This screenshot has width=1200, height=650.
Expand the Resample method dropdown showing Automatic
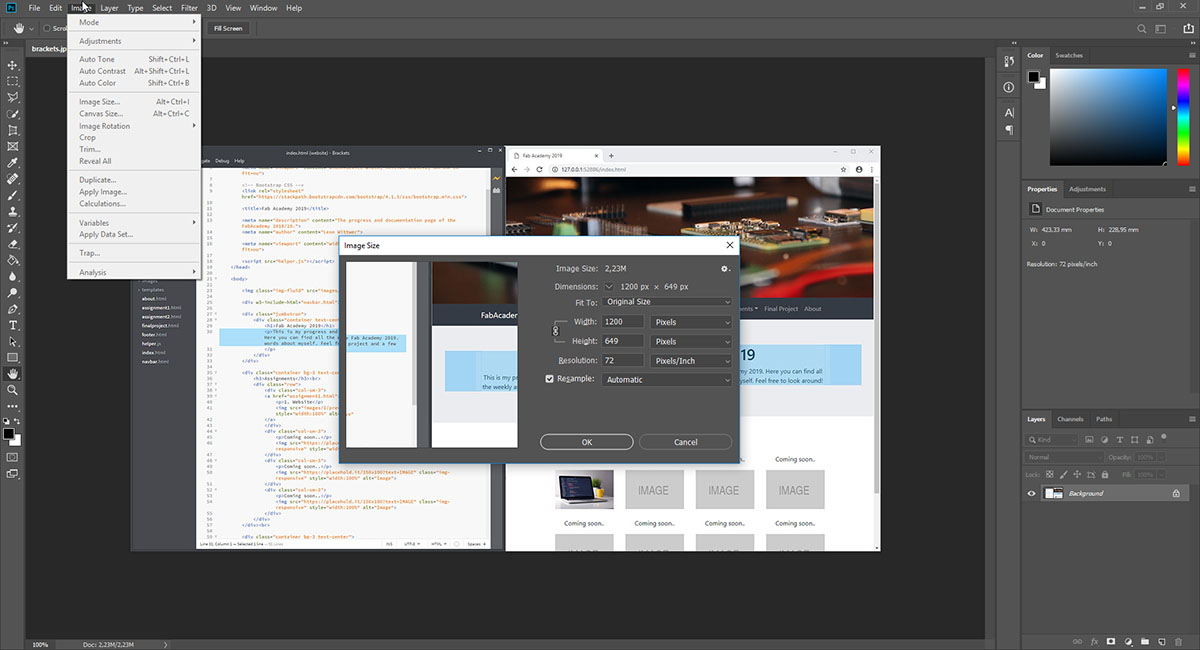(x=667, y=380)
